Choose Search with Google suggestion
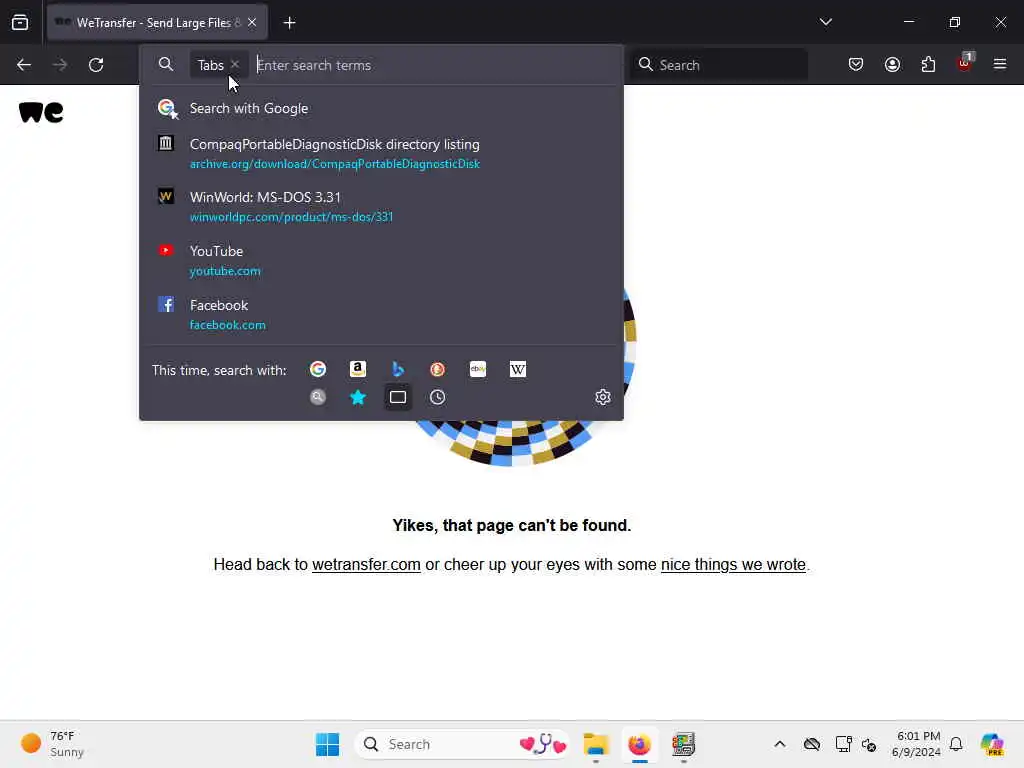 381,108
